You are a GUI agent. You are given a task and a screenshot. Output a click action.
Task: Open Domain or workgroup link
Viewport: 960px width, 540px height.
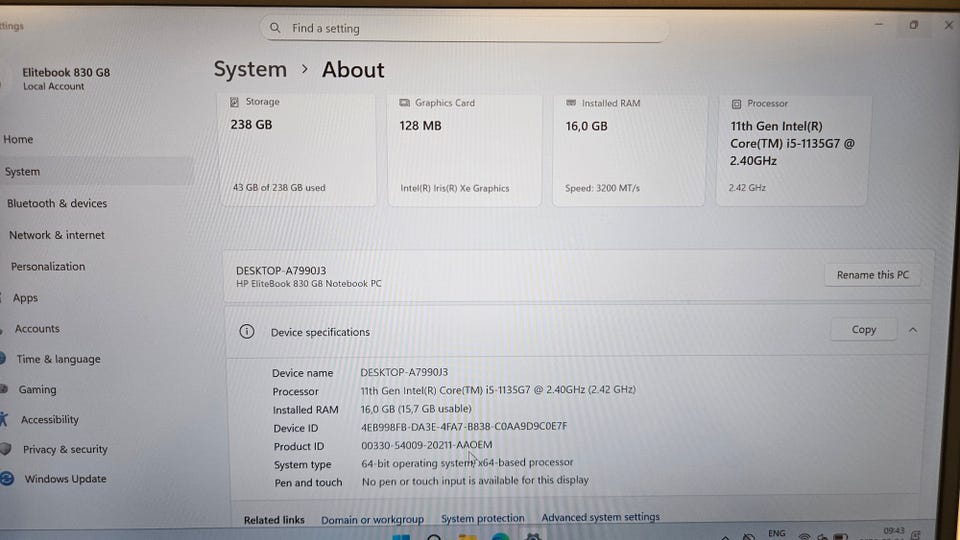[372, 519]
